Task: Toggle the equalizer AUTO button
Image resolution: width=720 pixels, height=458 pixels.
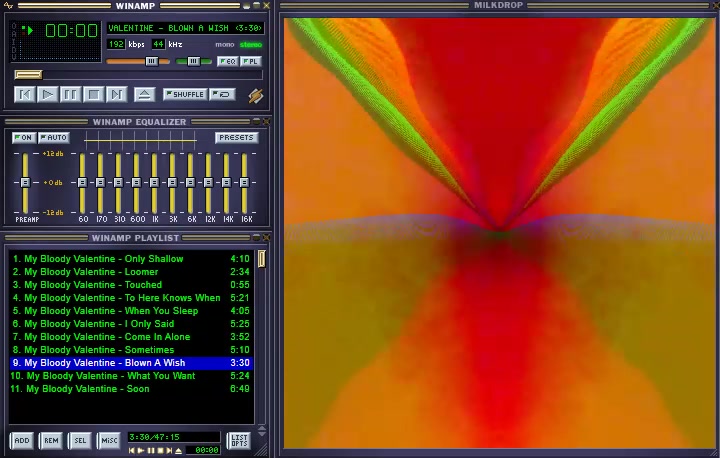Action: click(54, 137)
